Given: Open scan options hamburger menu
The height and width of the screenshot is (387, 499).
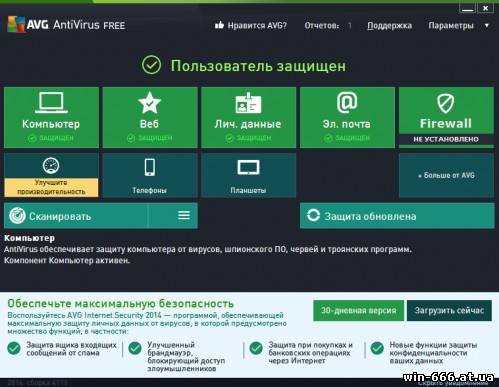Looking at the screenshot, I should pos(184,216).
